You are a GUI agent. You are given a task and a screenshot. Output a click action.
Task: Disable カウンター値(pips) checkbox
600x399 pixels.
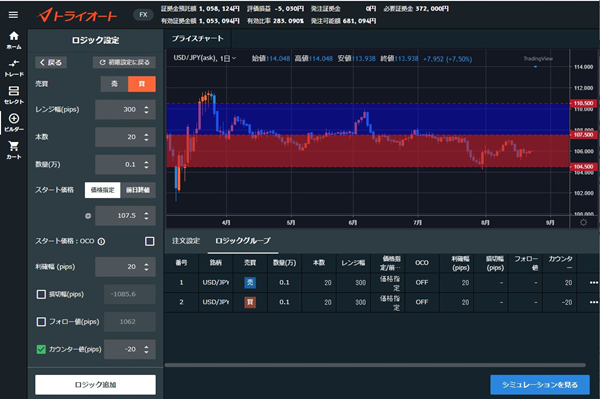coord(41,350)
